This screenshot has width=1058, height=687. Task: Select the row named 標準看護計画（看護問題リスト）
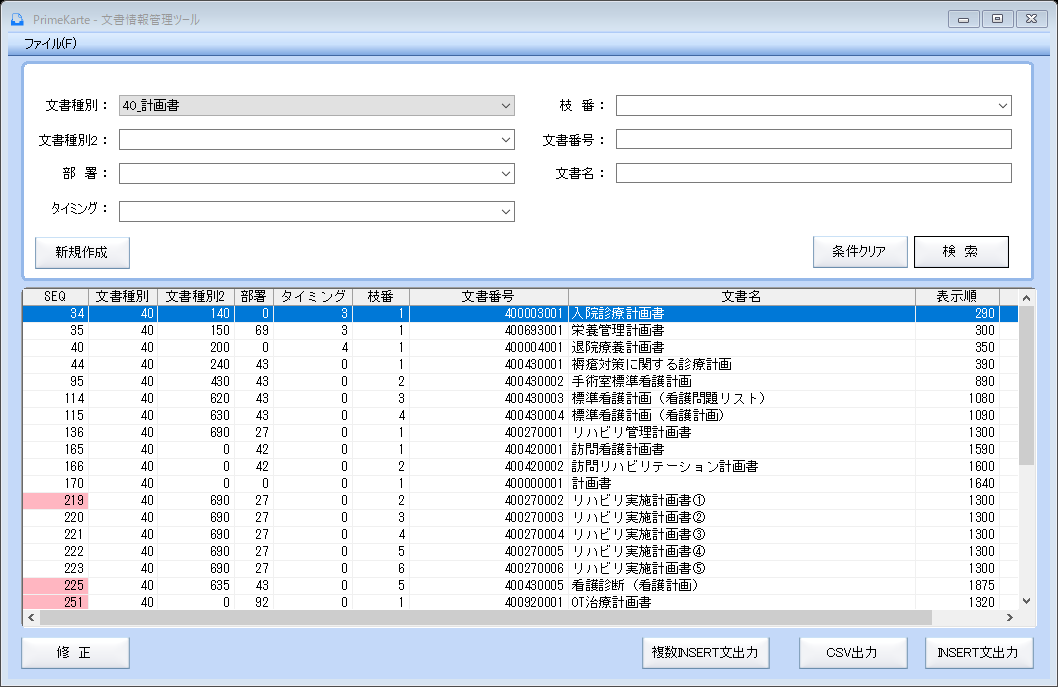point(520,399)
